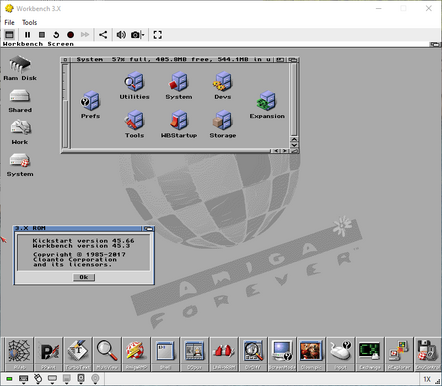442x386 pixels.
Task: Launch RExplorer from the dock
Action: coord(399,354)
